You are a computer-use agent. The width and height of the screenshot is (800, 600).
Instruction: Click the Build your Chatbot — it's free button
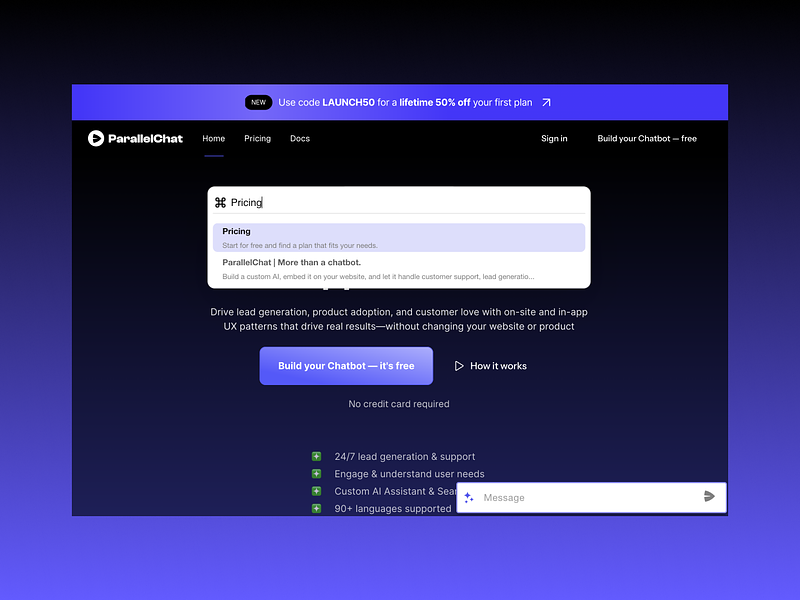pos(346,366)
